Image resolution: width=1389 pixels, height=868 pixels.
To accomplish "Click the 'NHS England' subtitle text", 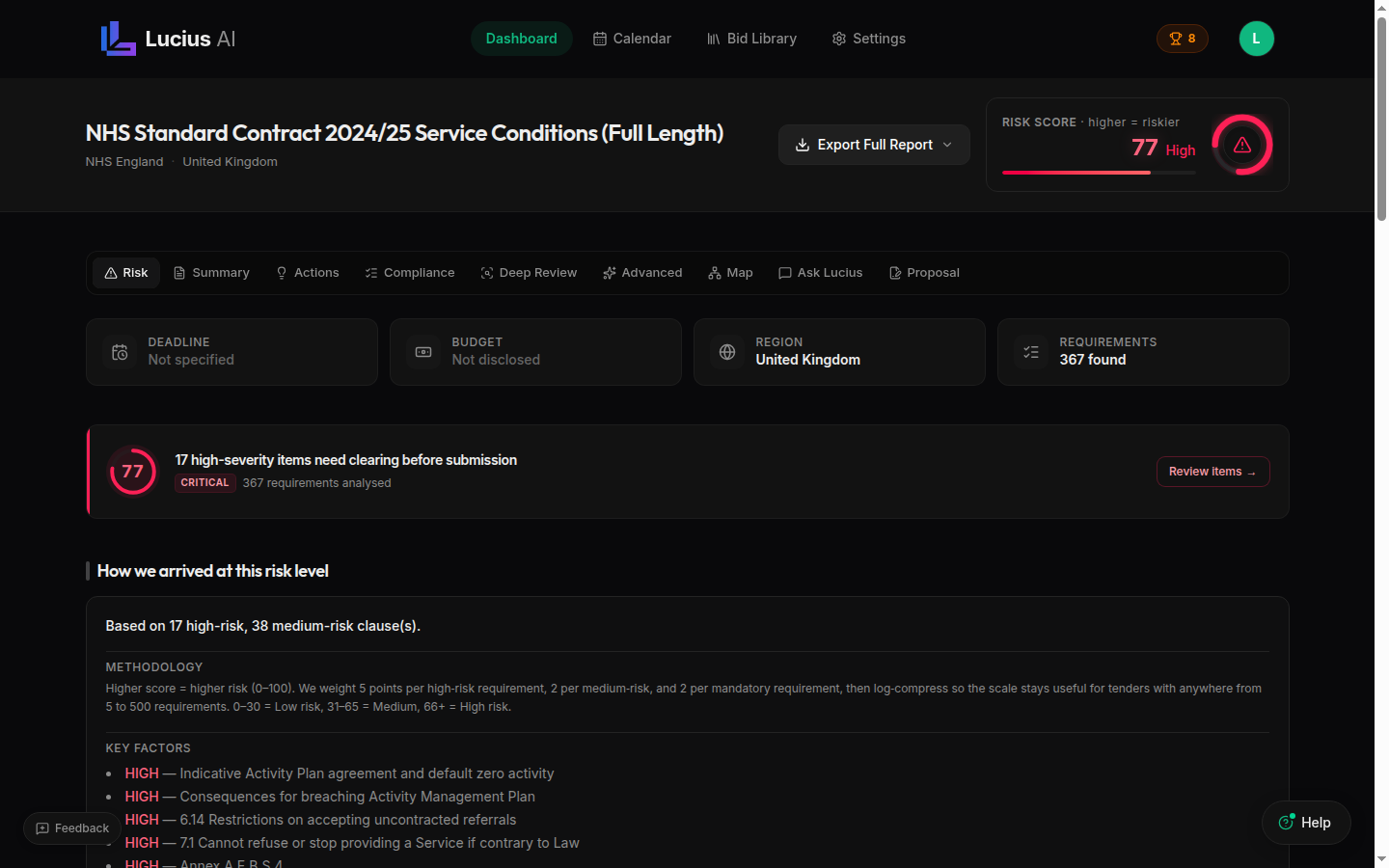I will (124, 162).
